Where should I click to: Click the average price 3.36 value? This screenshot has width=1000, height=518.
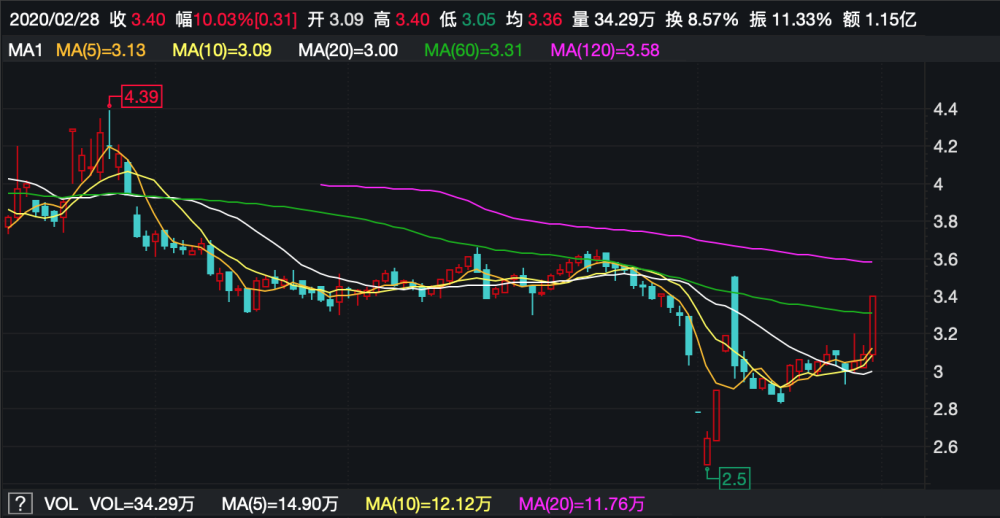(545, 20)
